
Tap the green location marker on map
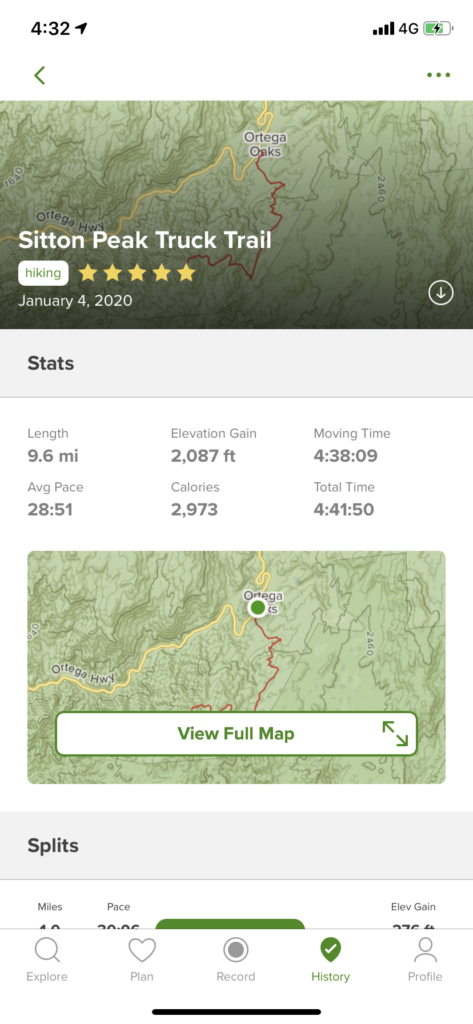tap(257, 608)
